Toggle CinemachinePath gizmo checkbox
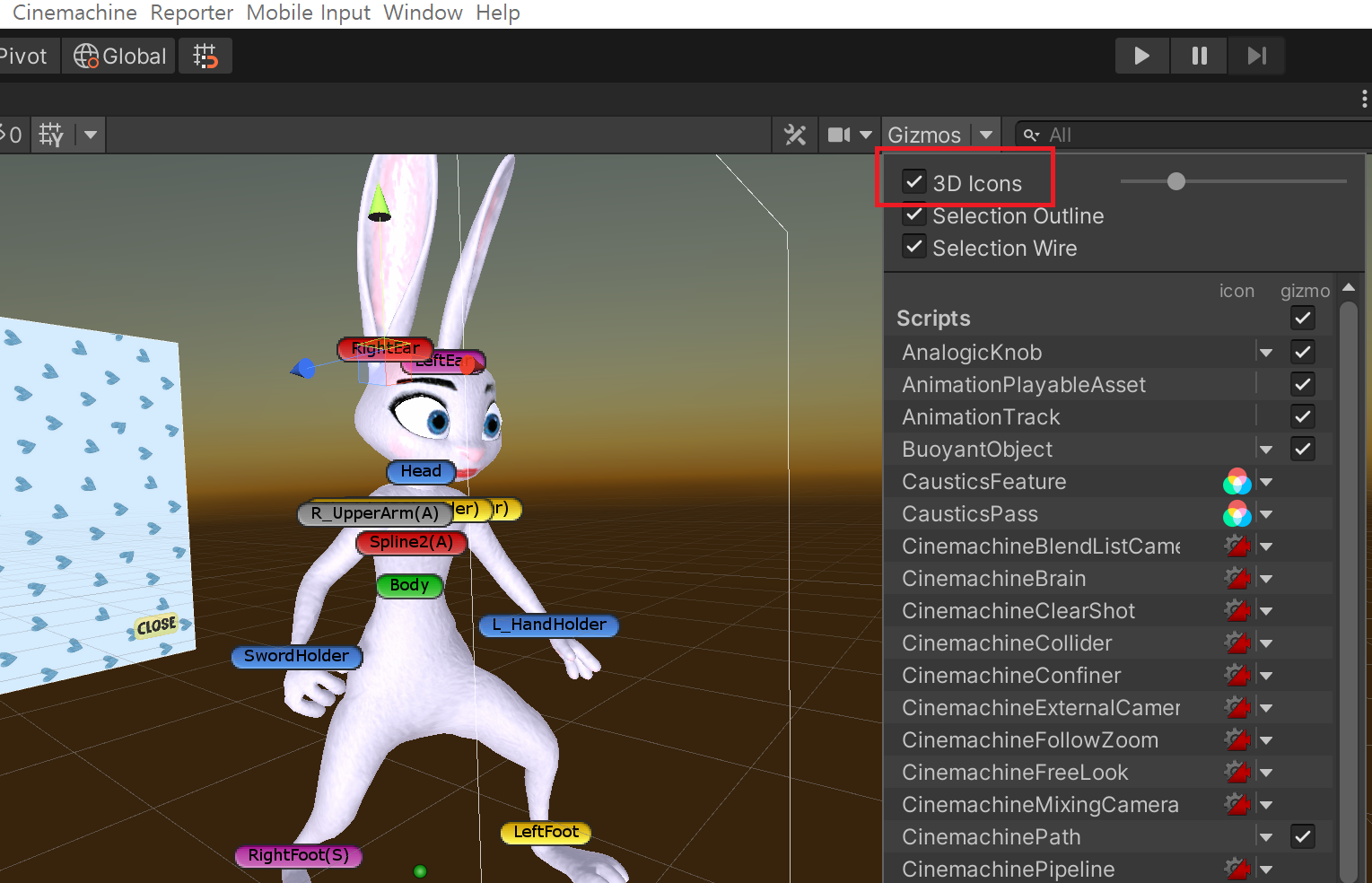The image size is (1372, 883). coord(1303,836)
